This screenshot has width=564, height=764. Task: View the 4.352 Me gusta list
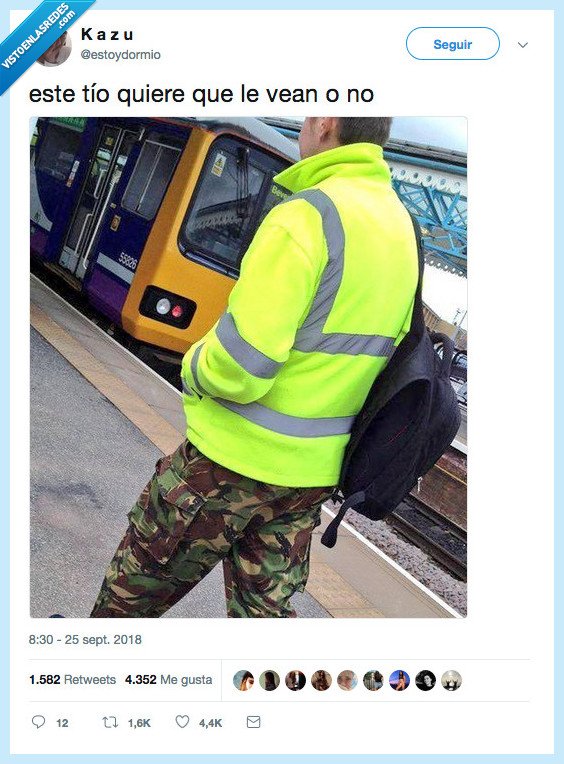[x=169, y=680]
